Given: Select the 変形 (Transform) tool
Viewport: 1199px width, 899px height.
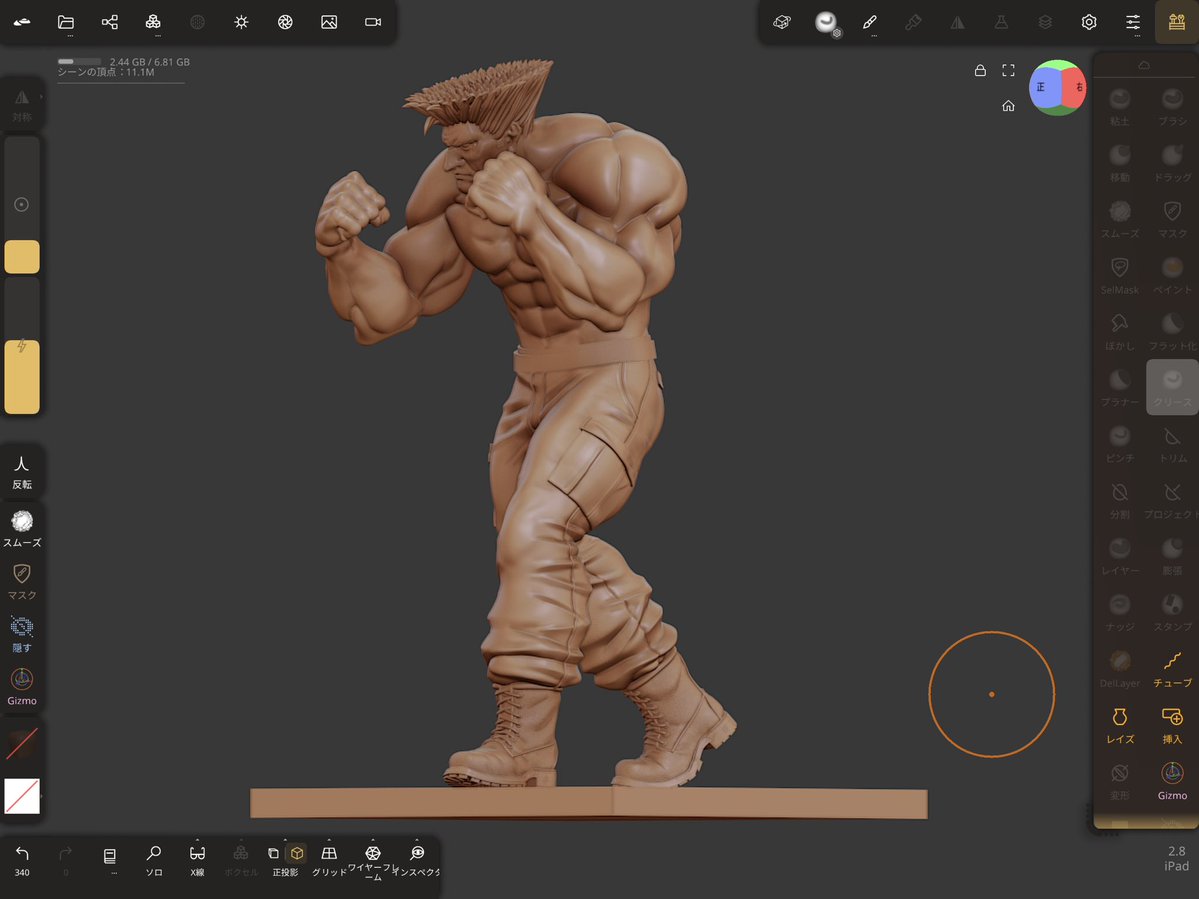Looking at the screenshot, I should 1119,781.
